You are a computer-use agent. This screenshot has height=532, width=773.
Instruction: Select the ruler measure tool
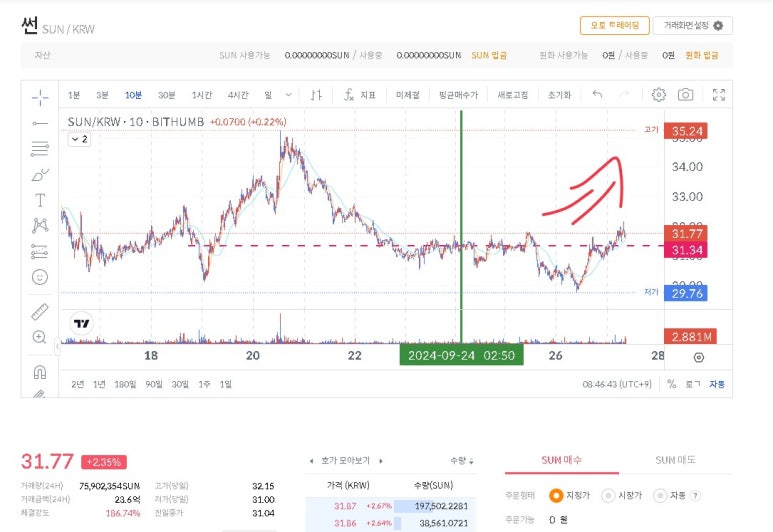point(40,312)
